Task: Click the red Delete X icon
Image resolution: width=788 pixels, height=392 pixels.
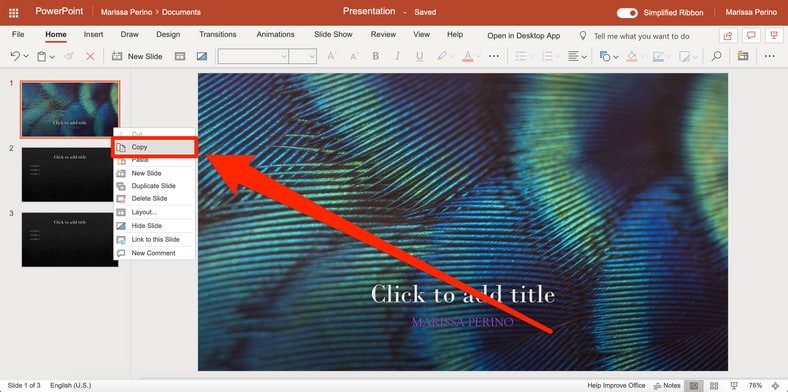Action: pyautogui.click(x=90, y=56)
